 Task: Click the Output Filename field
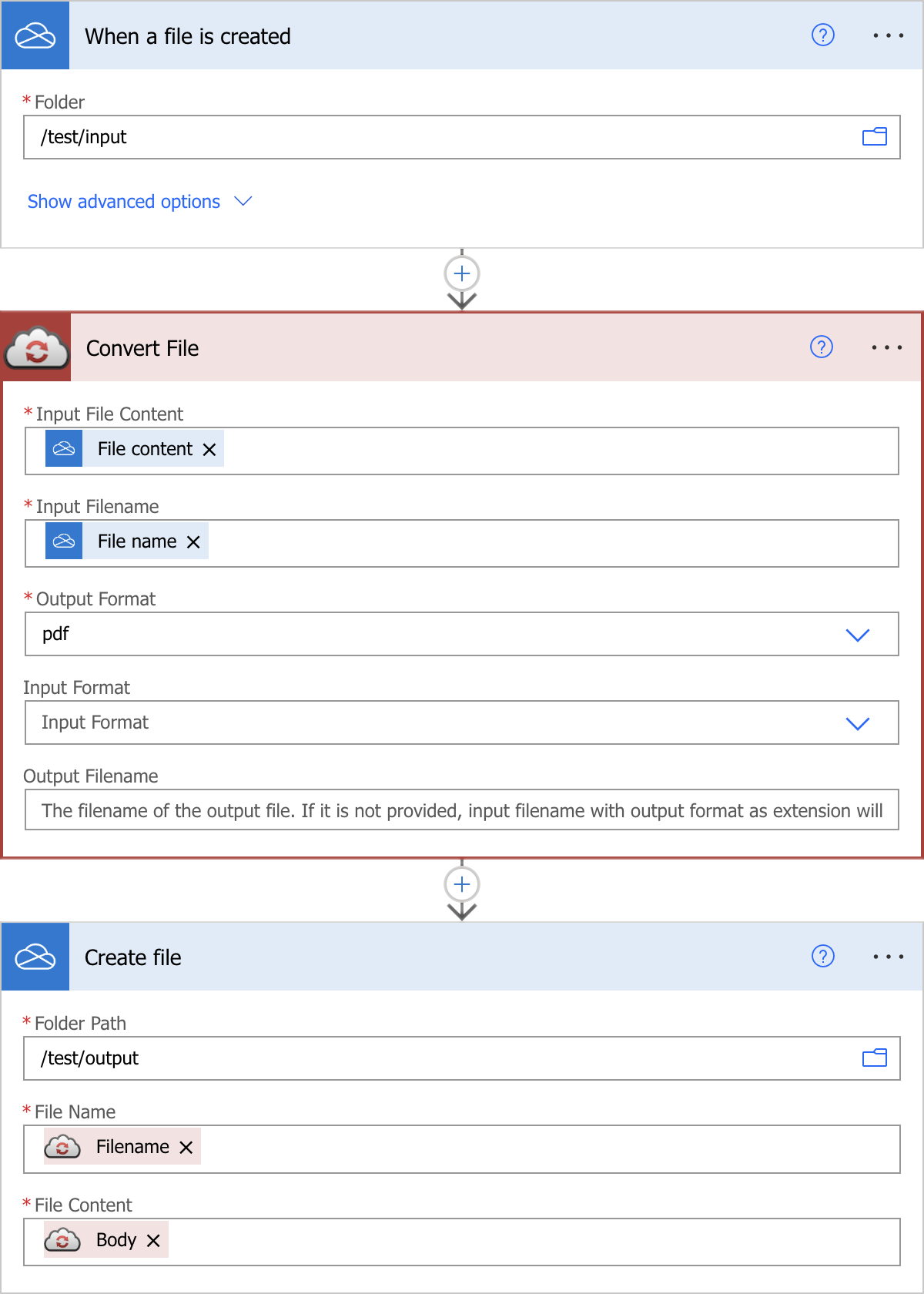[462, 810]
